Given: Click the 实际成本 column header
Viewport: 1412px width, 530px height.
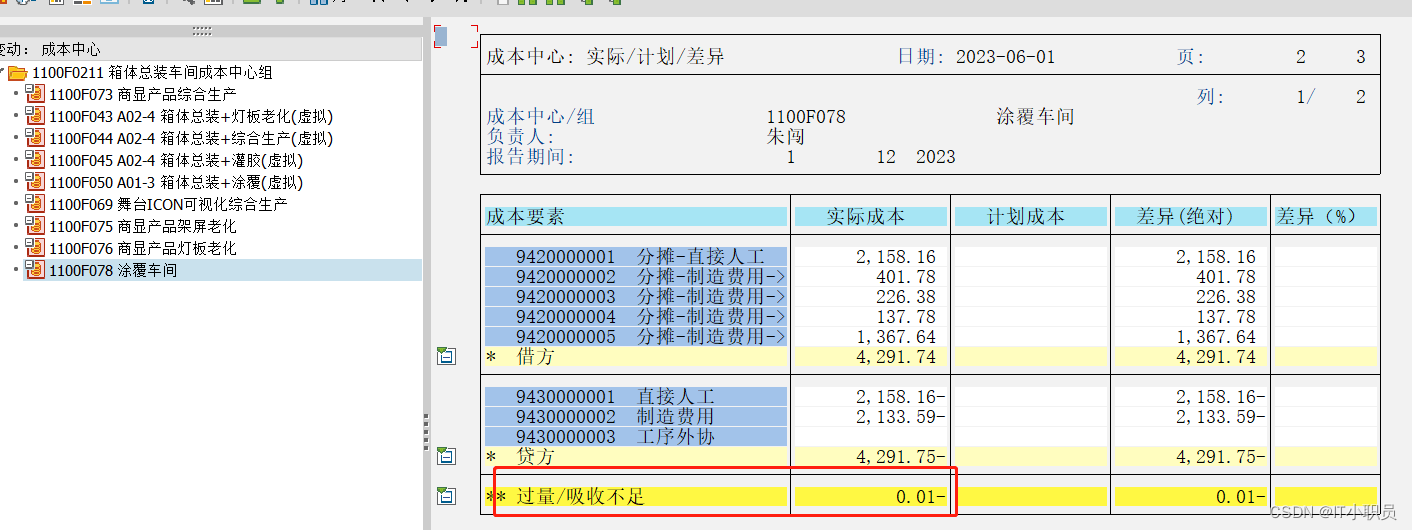Looking at the screenshot, I should pyautogui.click(x=870, y=216).
